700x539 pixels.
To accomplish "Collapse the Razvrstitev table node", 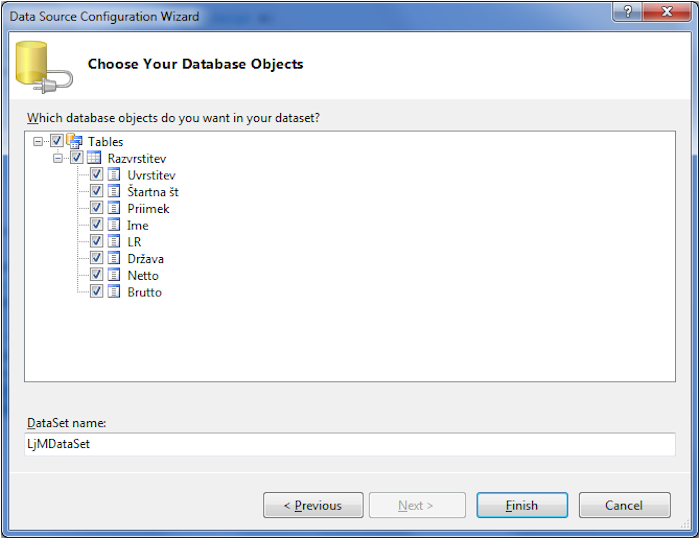I will [x=59, y=159].
